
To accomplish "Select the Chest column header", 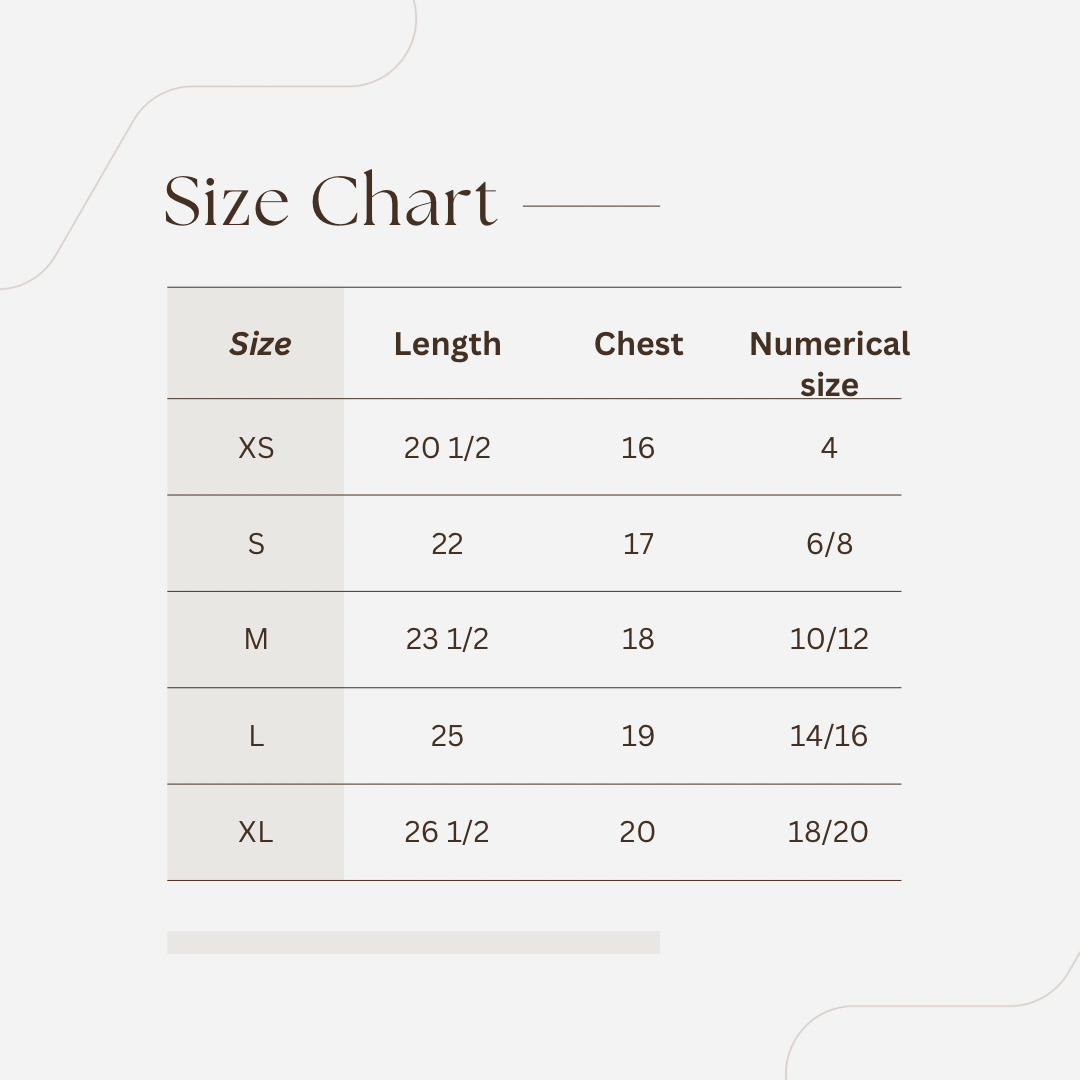I will [638, 344].
